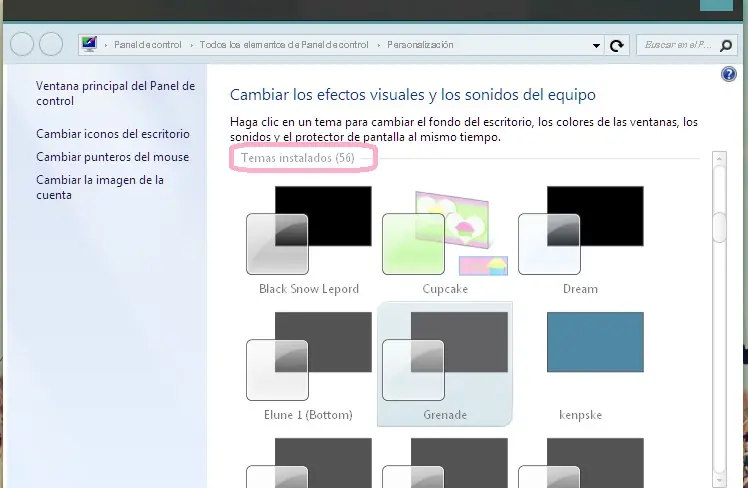Click the Cambiar los efectos visuales heading
Screen dimensions: 748x488
413,95
